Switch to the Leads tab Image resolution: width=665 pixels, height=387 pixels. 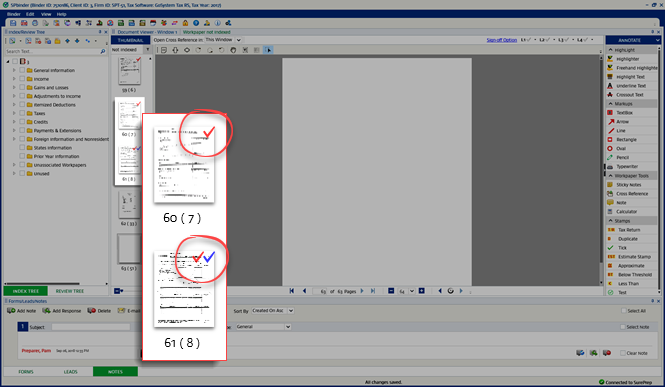pyautogui.click(x=70, y=372)
